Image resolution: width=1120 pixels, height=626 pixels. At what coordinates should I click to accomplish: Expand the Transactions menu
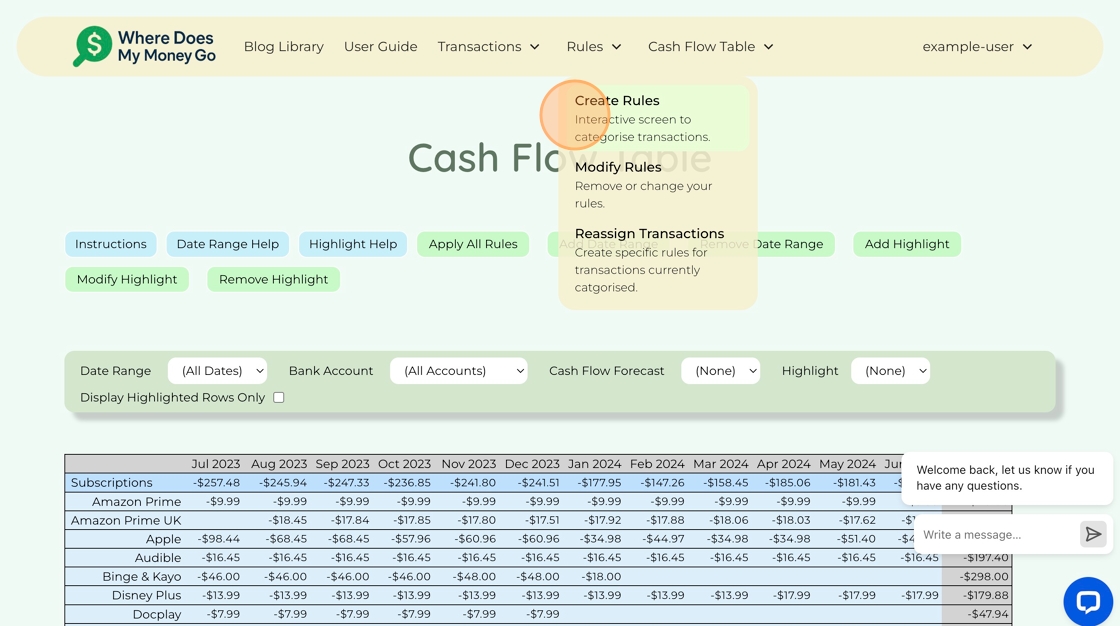489,46
